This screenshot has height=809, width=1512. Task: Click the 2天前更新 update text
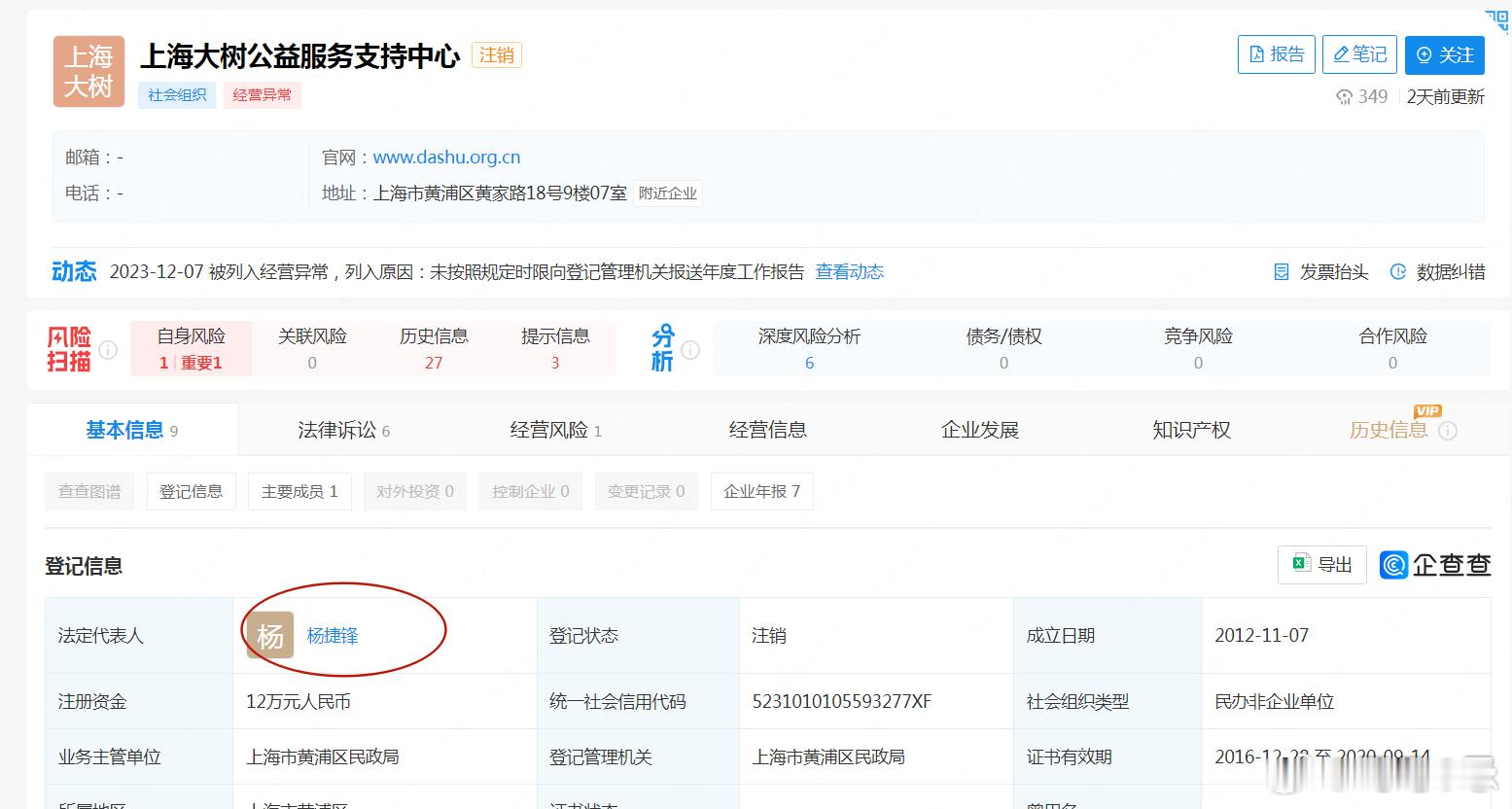(x=1446, y=96)
